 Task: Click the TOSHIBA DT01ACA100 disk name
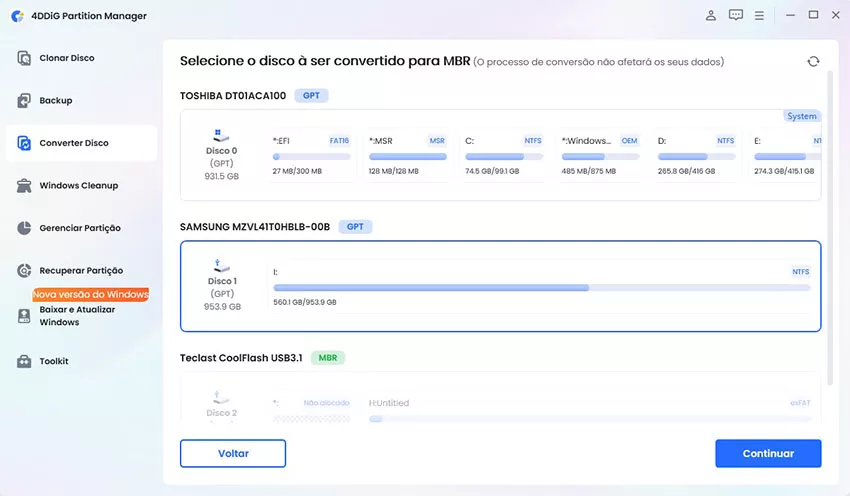click(x=233, y=95)
